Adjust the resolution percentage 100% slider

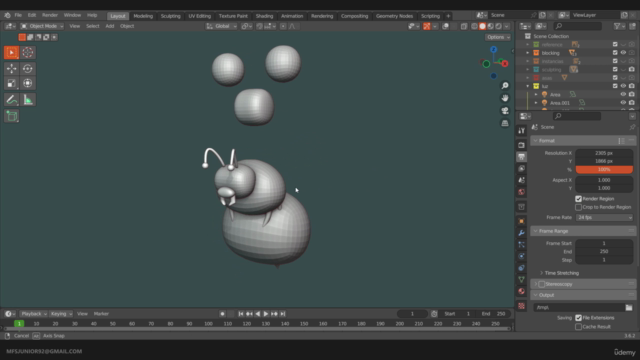604,169
